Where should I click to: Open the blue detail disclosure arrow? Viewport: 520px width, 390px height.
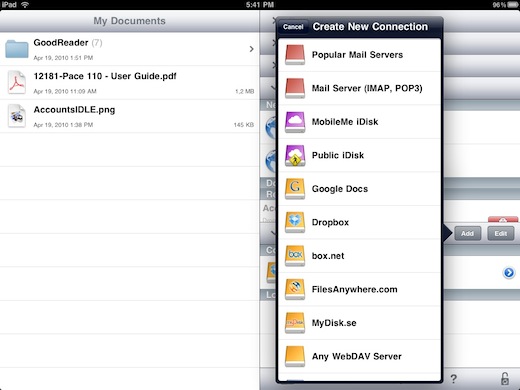pos(509,273)
